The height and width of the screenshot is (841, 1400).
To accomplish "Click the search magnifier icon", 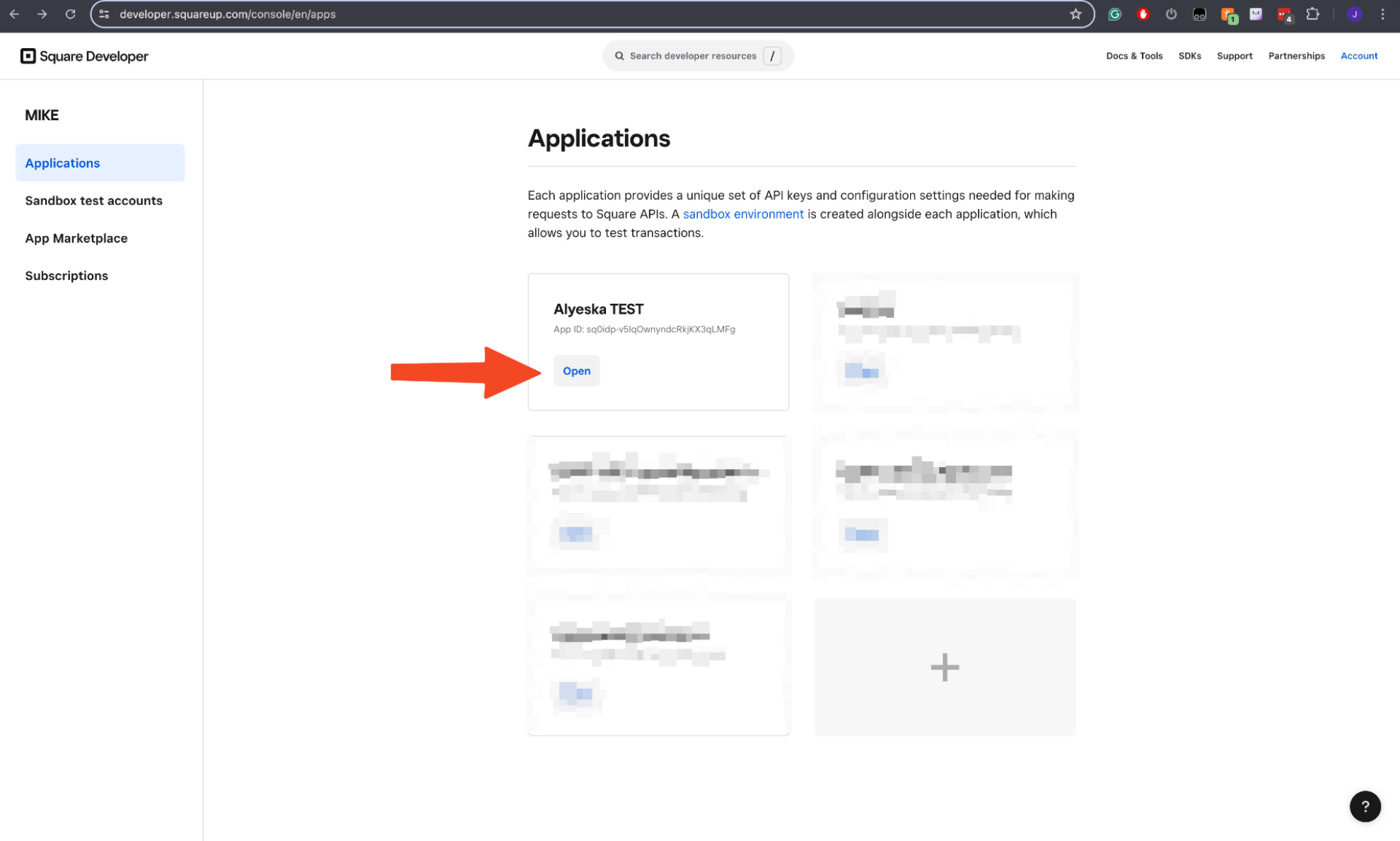I will [x=619, y=56].
